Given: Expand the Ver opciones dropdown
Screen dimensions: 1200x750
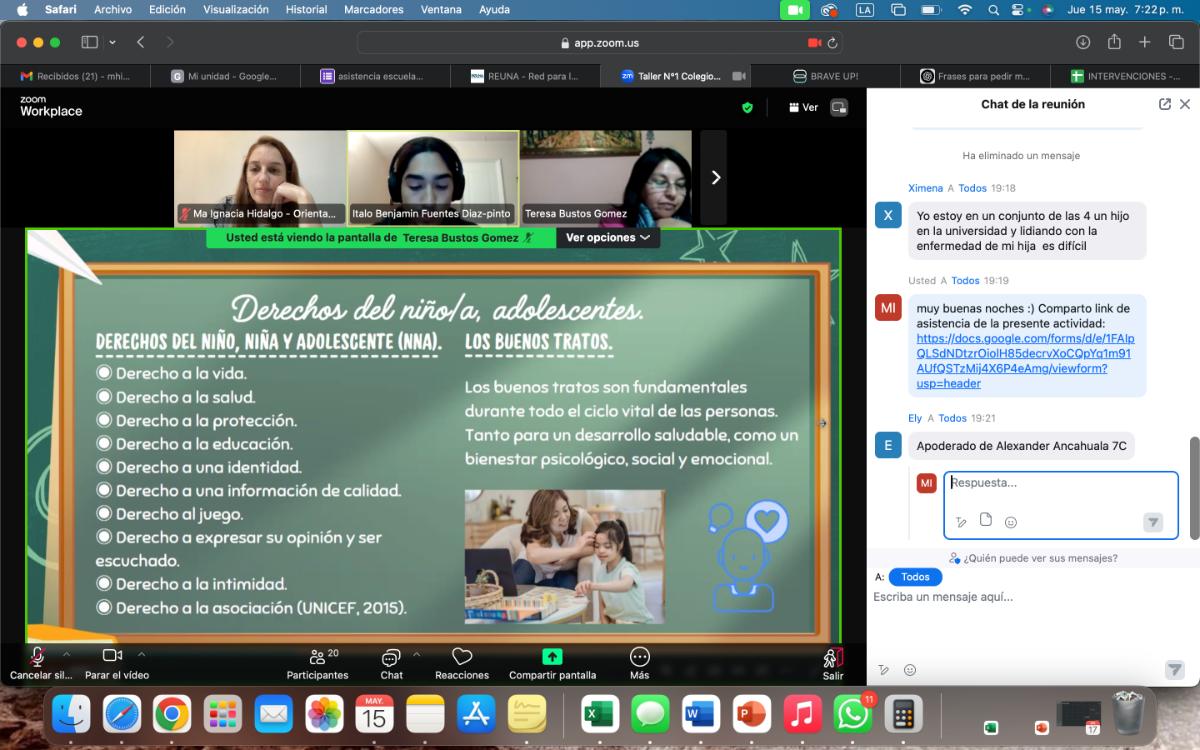Looking at the screenshot, I should 608,238.
